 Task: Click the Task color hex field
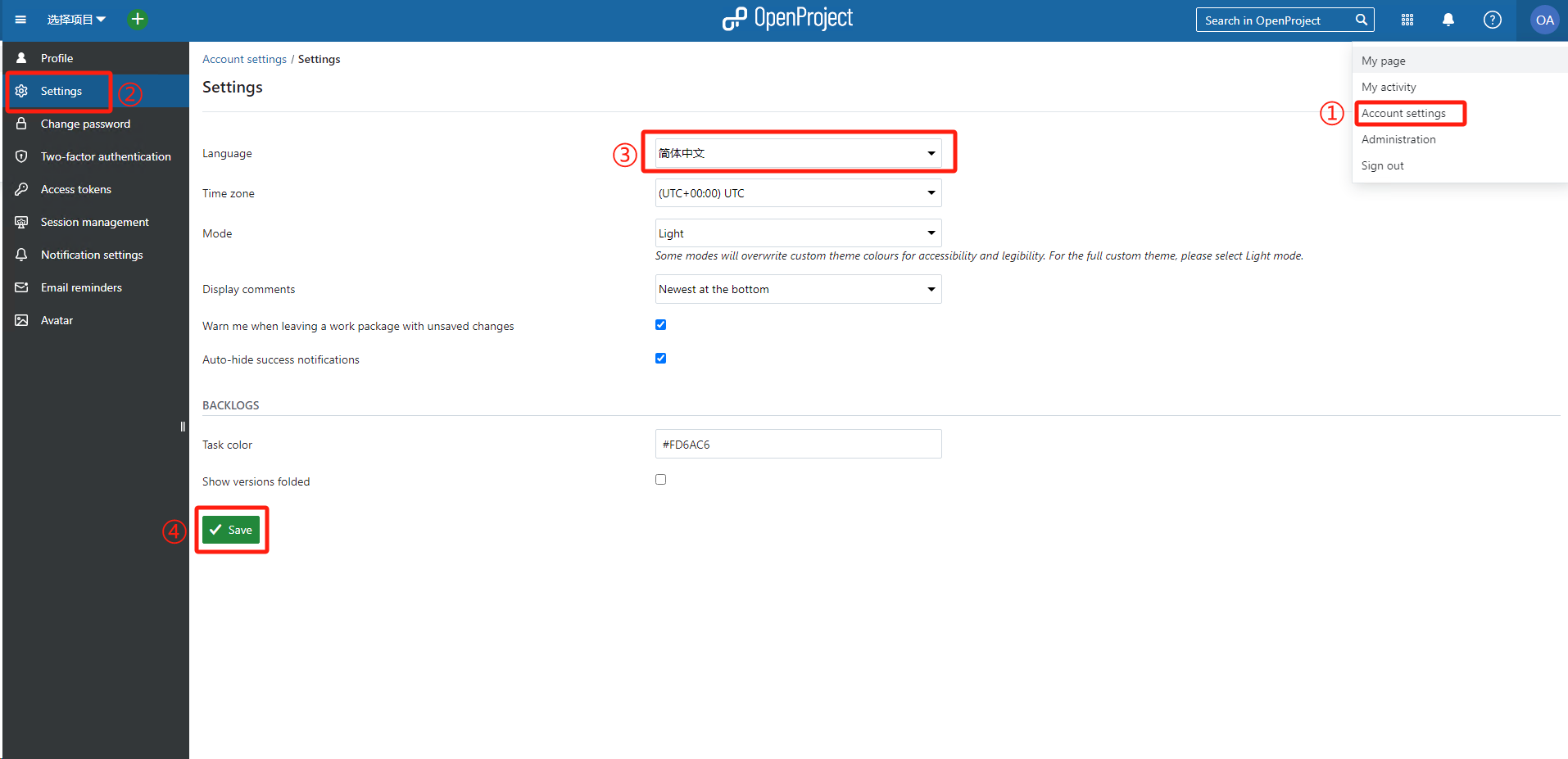point(798,445)
